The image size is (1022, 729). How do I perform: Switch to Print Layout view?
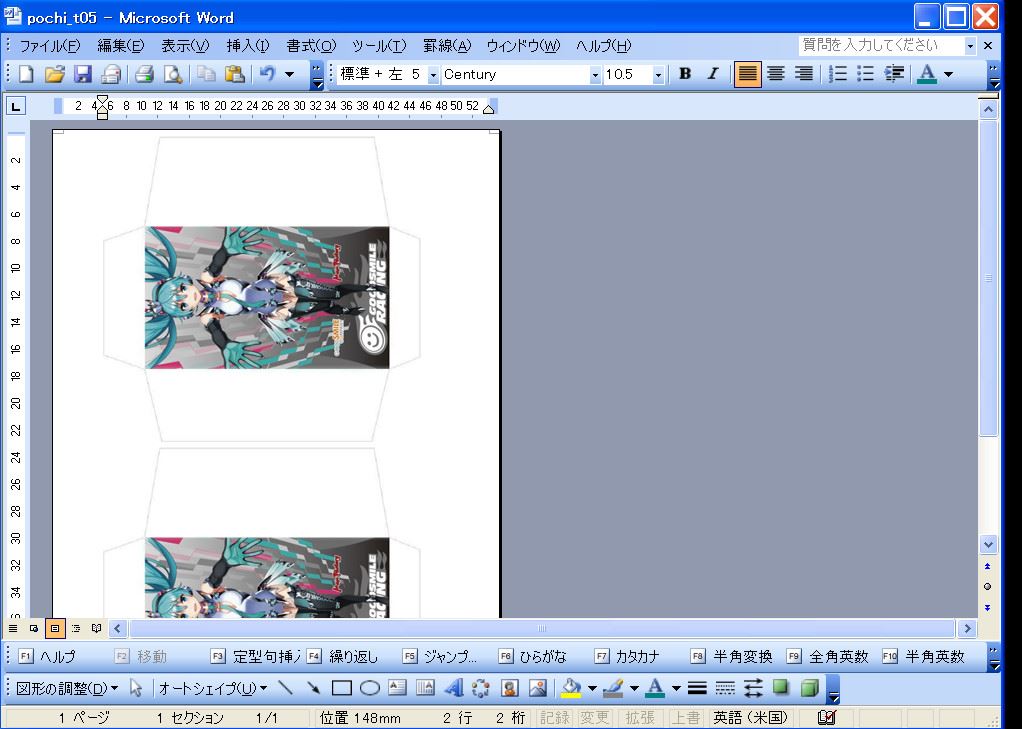(x=55, y=629)
